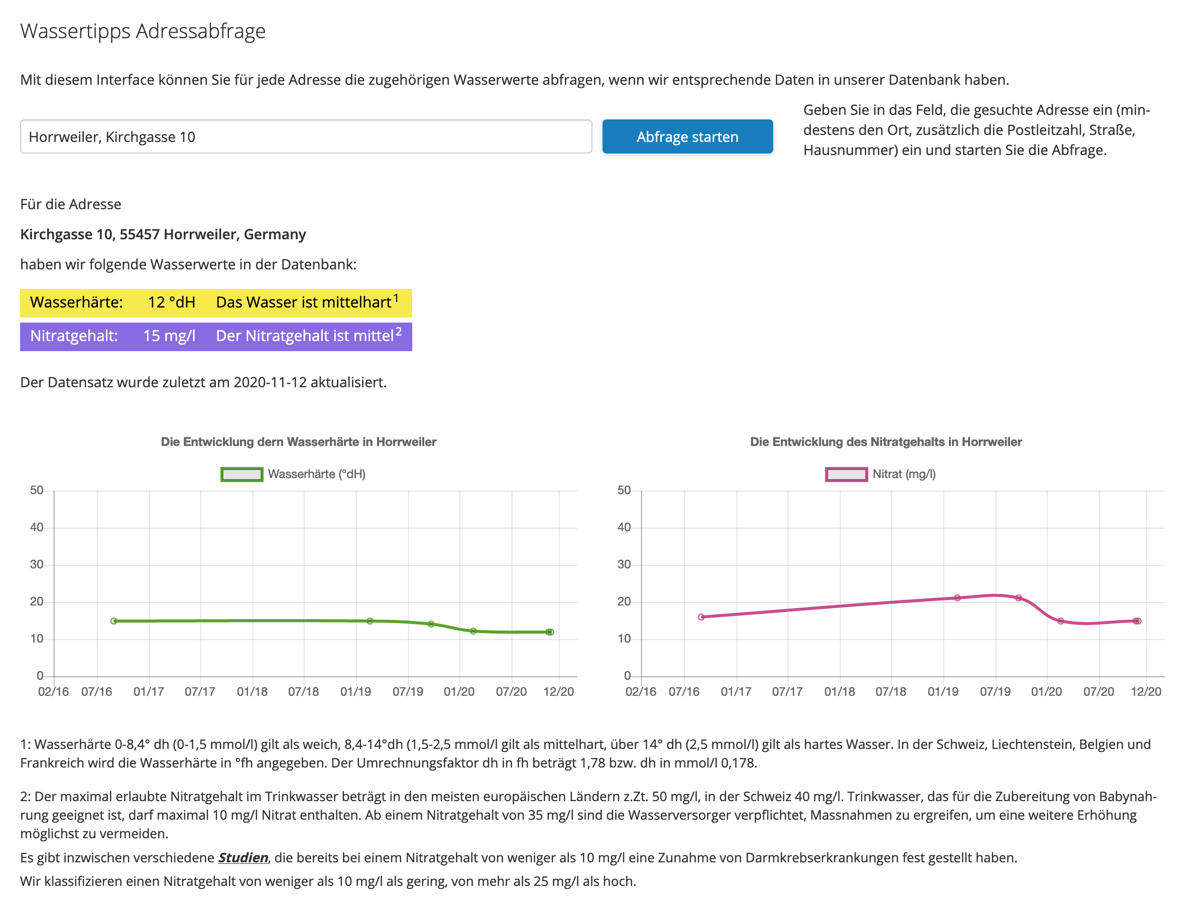Click footnote marker 2 after Nitratgehalt ist mittel
1200x915 pixels.
(398, 332)
